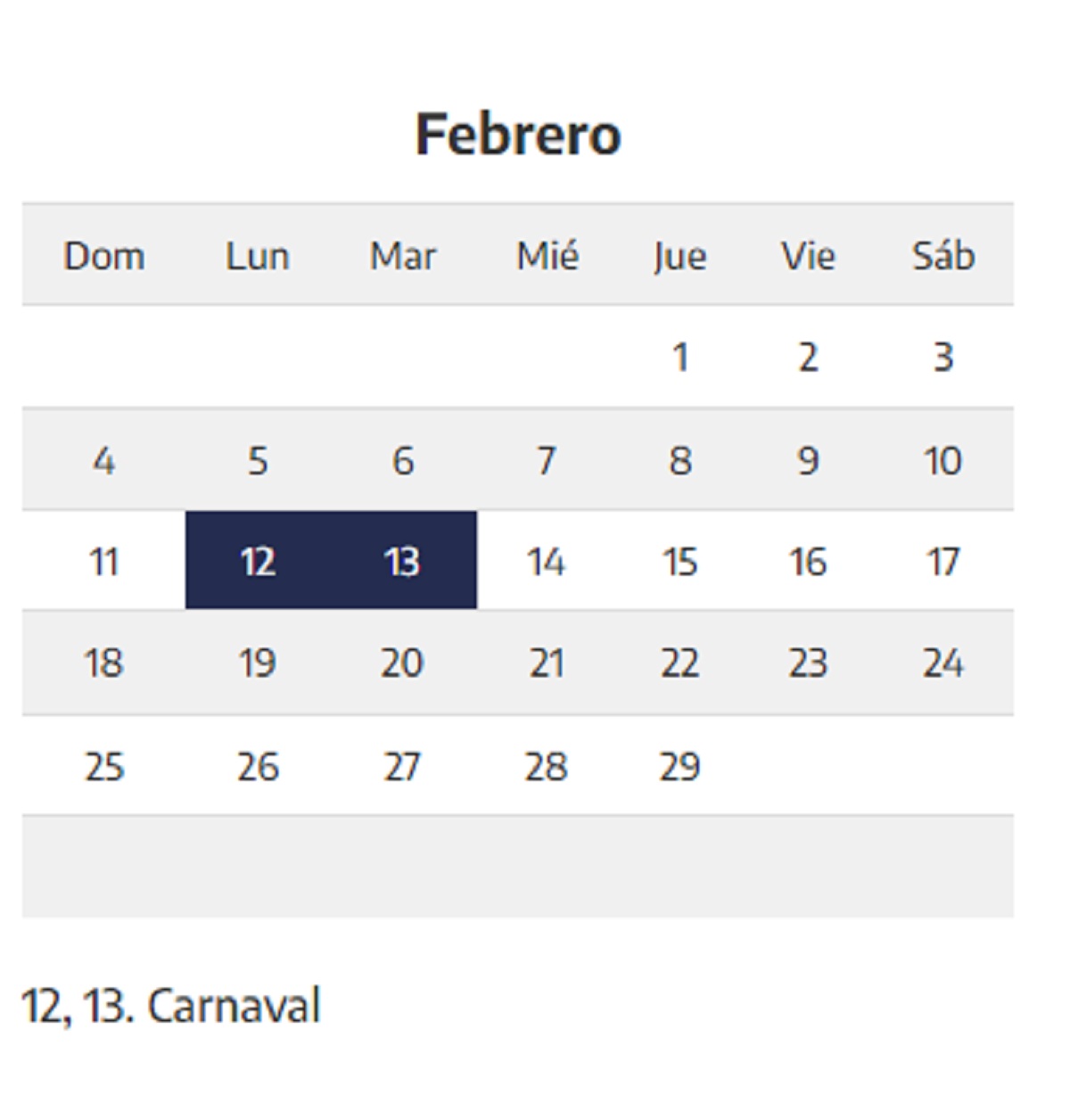1070x1120 pixels.
Task: Select February 12 on the calendar
Action: tap(258, 562)
